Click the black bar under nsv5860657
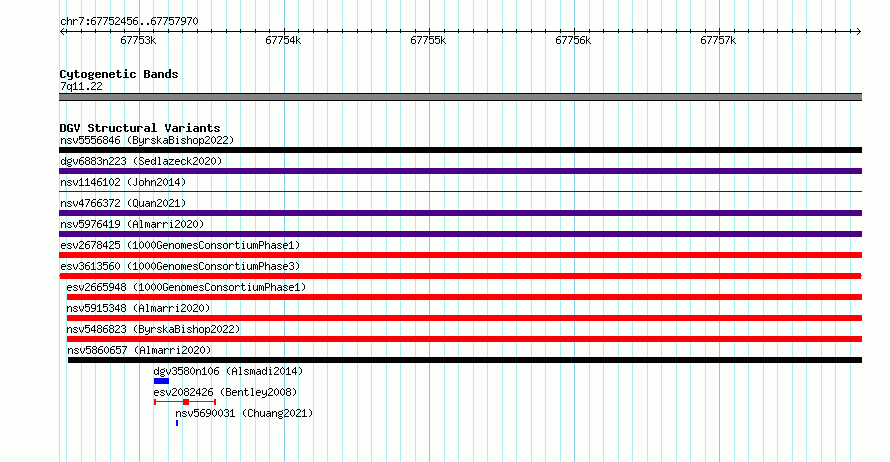 click(x=465, y=360)
